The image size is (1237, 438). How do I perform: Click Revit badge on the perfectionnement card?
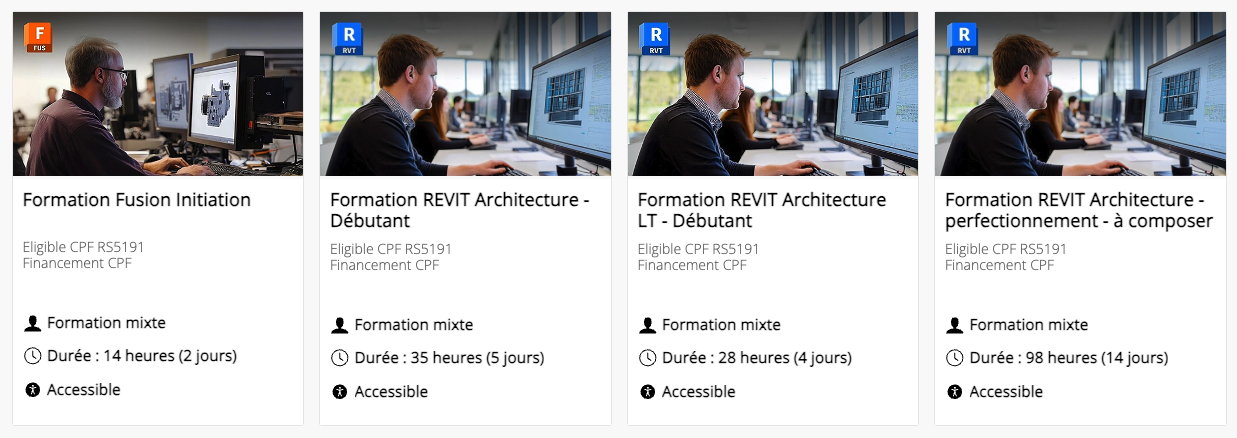click(x=962, y=39)
